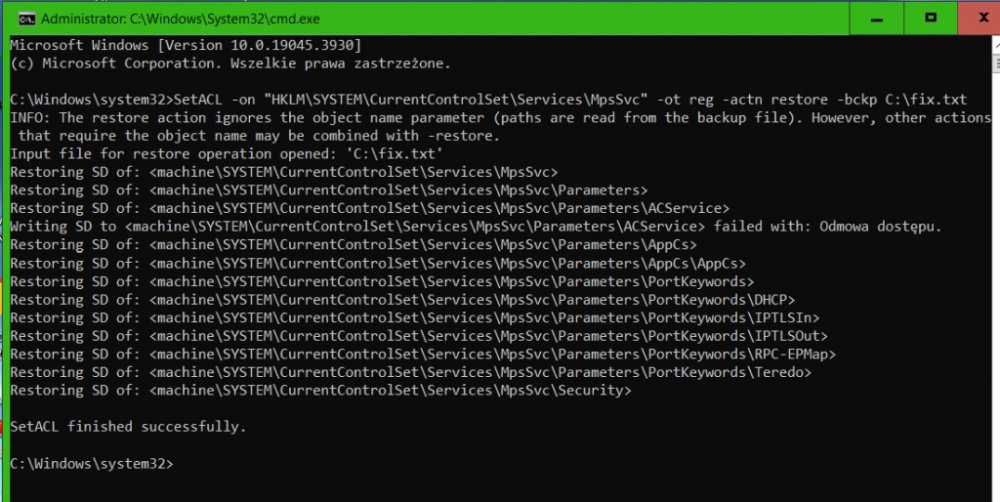The width and height of the screenshot is (1000, 502).
Task: Close the Administrator cmd.exe window
Action: point(980,17)
